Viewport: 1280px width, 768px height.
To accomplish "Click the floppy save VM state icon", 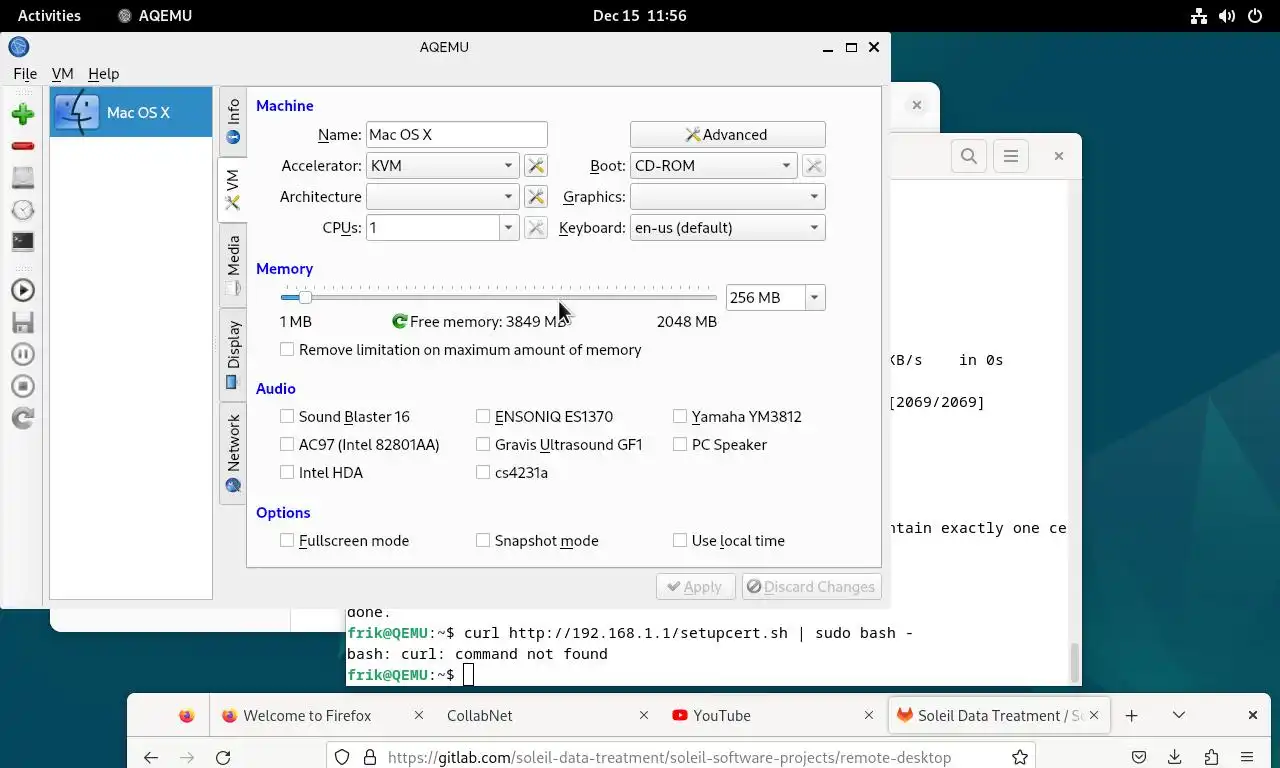I will tap(22, 322).
